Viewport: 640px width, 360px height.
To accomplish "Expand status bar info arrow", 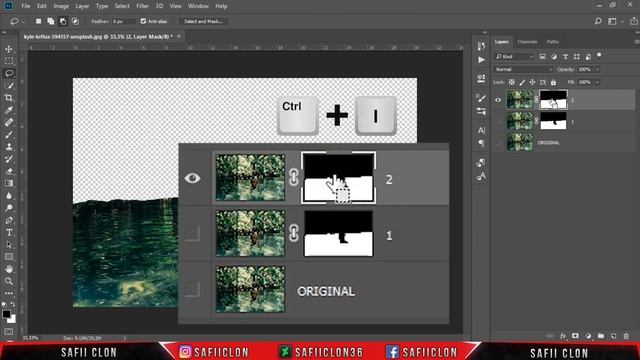I will pyautogui.click(x=124, y=338).
